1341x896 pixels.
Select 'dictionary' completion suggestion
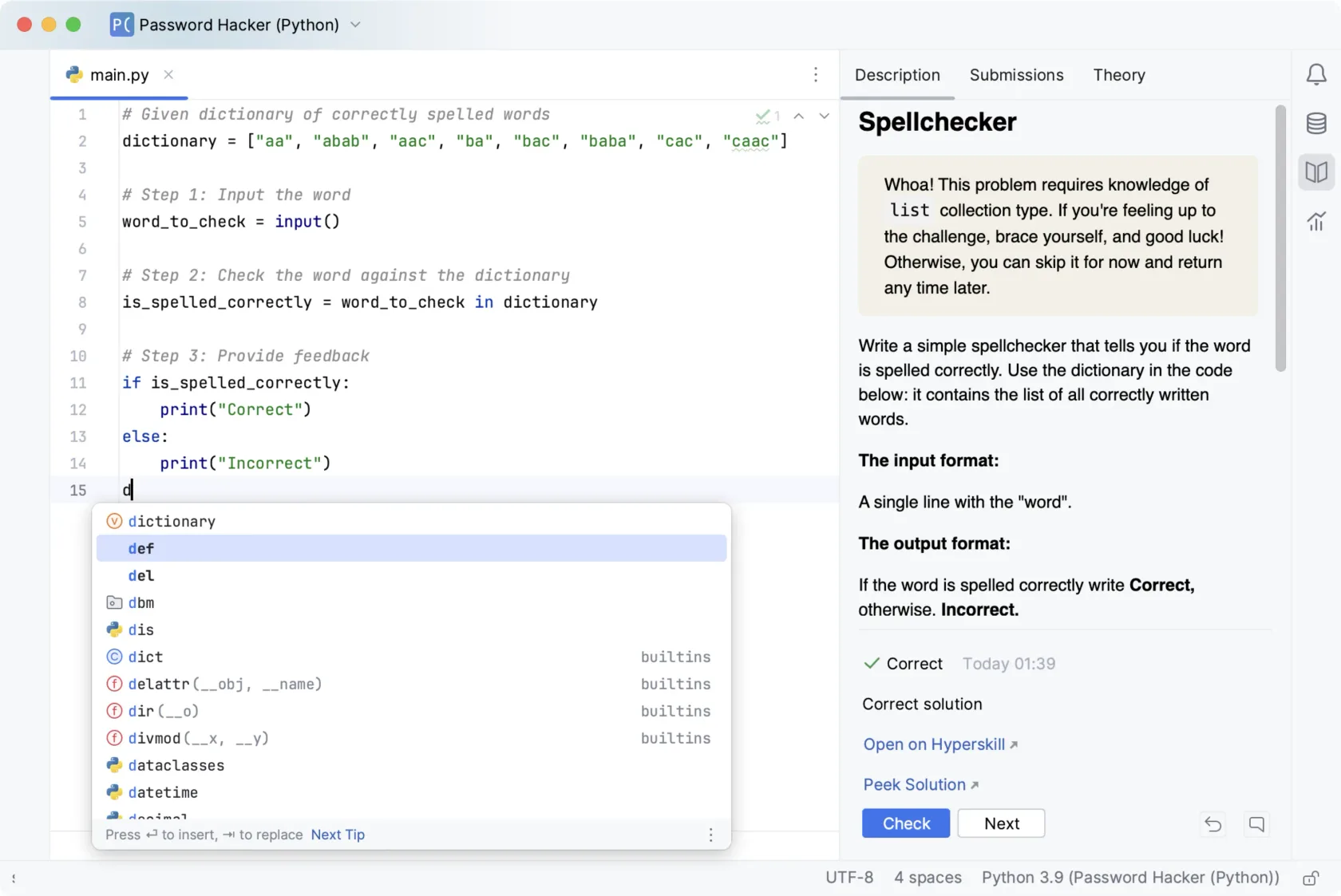(411, 521)
